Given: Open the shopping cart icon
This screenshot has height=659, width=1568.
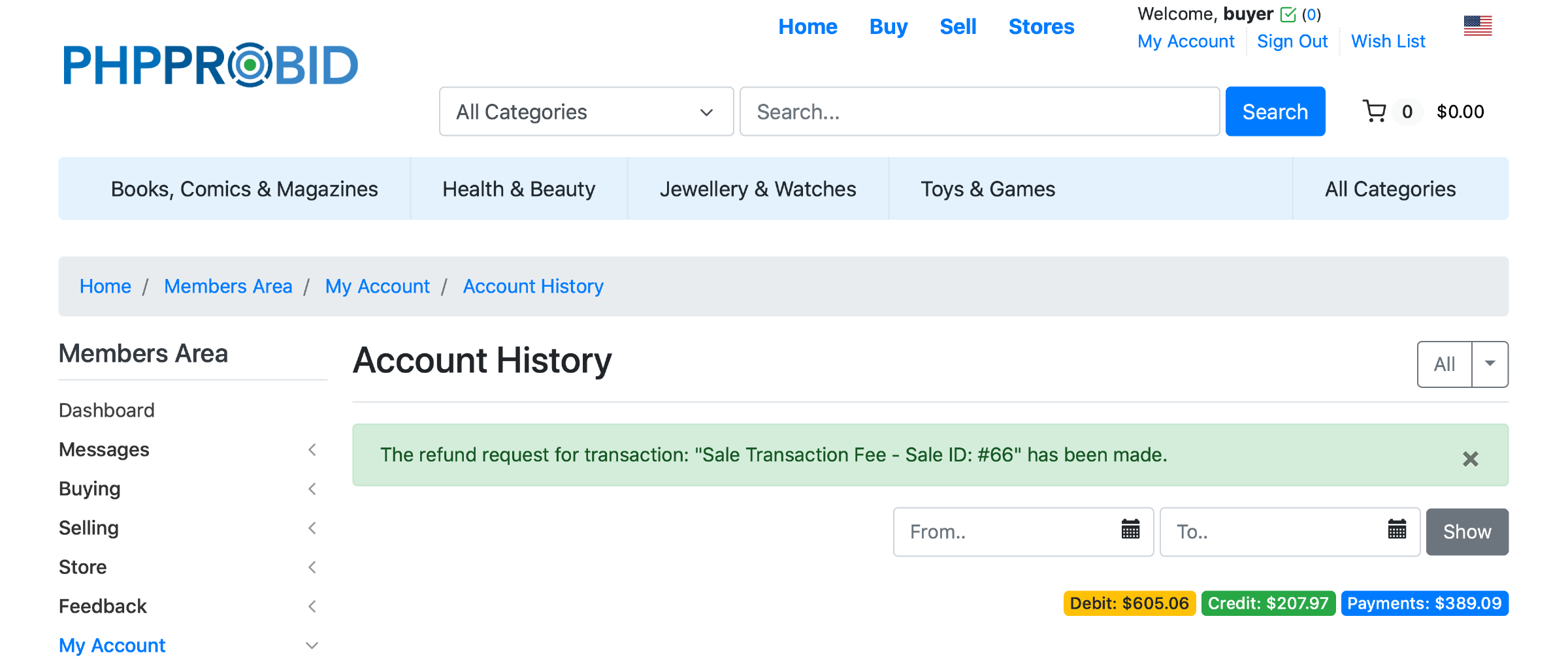Looking at the screenshot, I should tap(1375, 112).
